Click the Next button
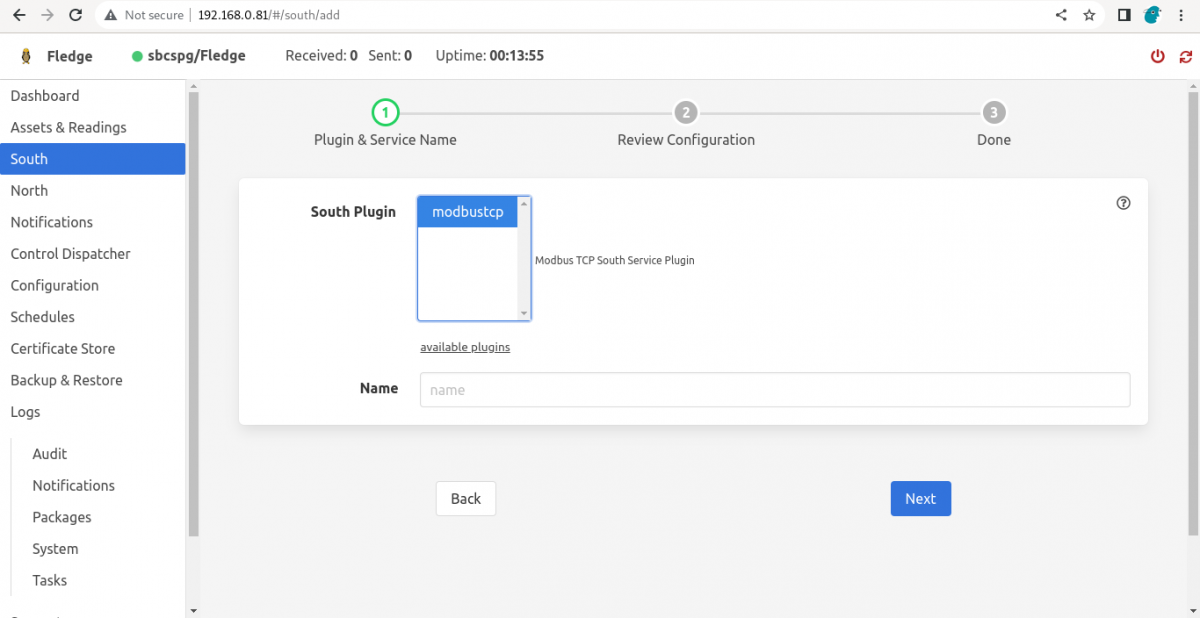 click(920, 499)
